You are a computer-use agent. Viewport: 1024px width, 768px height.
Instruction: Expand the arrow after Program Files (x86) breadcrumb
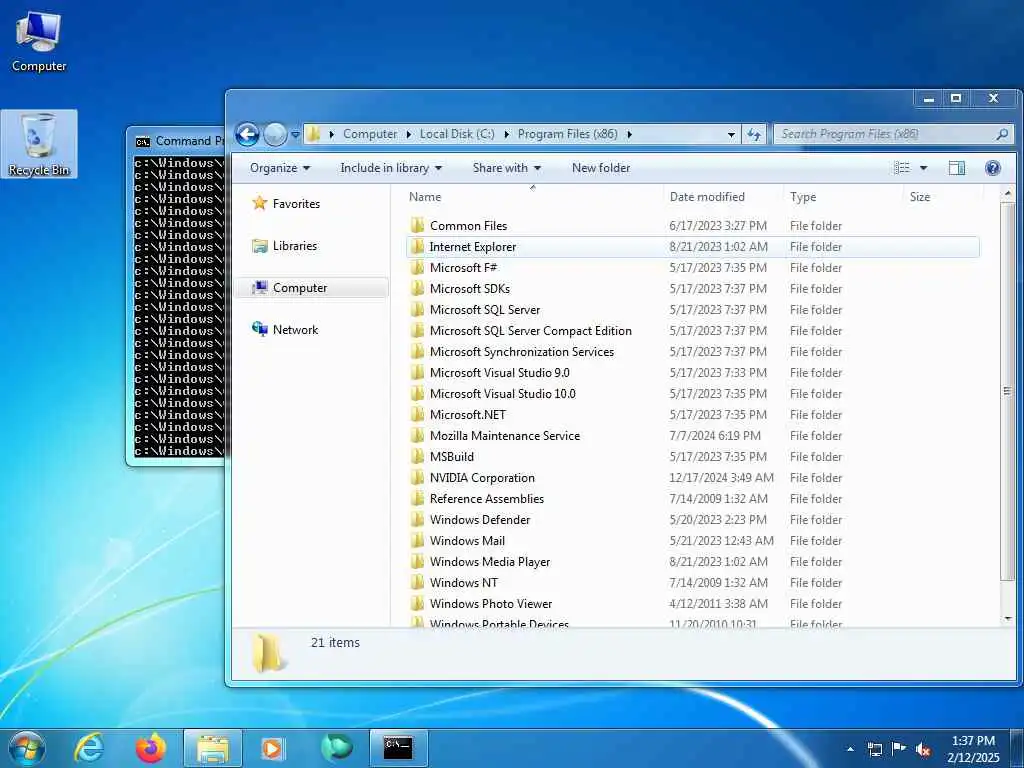[x=630, y=135]
